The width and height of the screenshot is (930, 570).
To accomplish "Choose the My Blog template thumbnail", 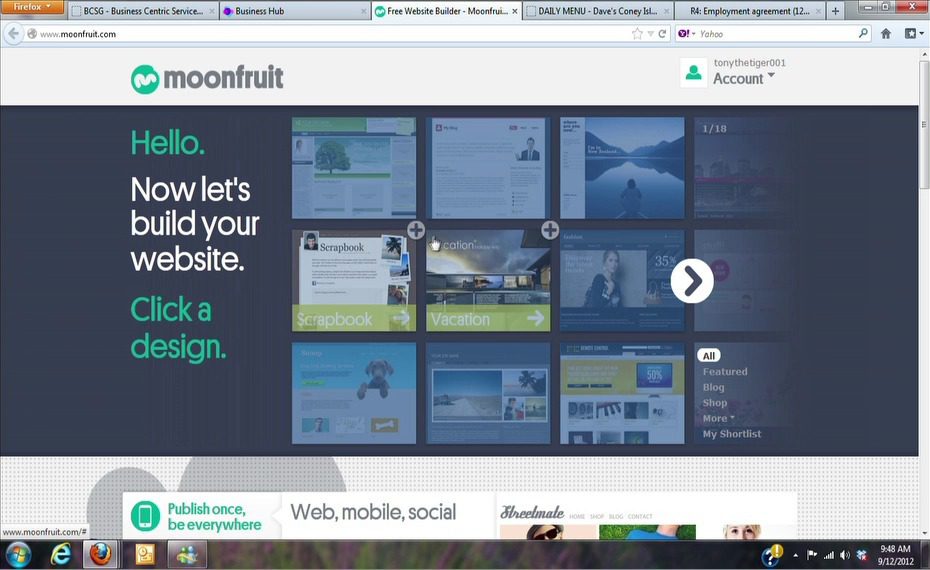I will click(488, 168).
